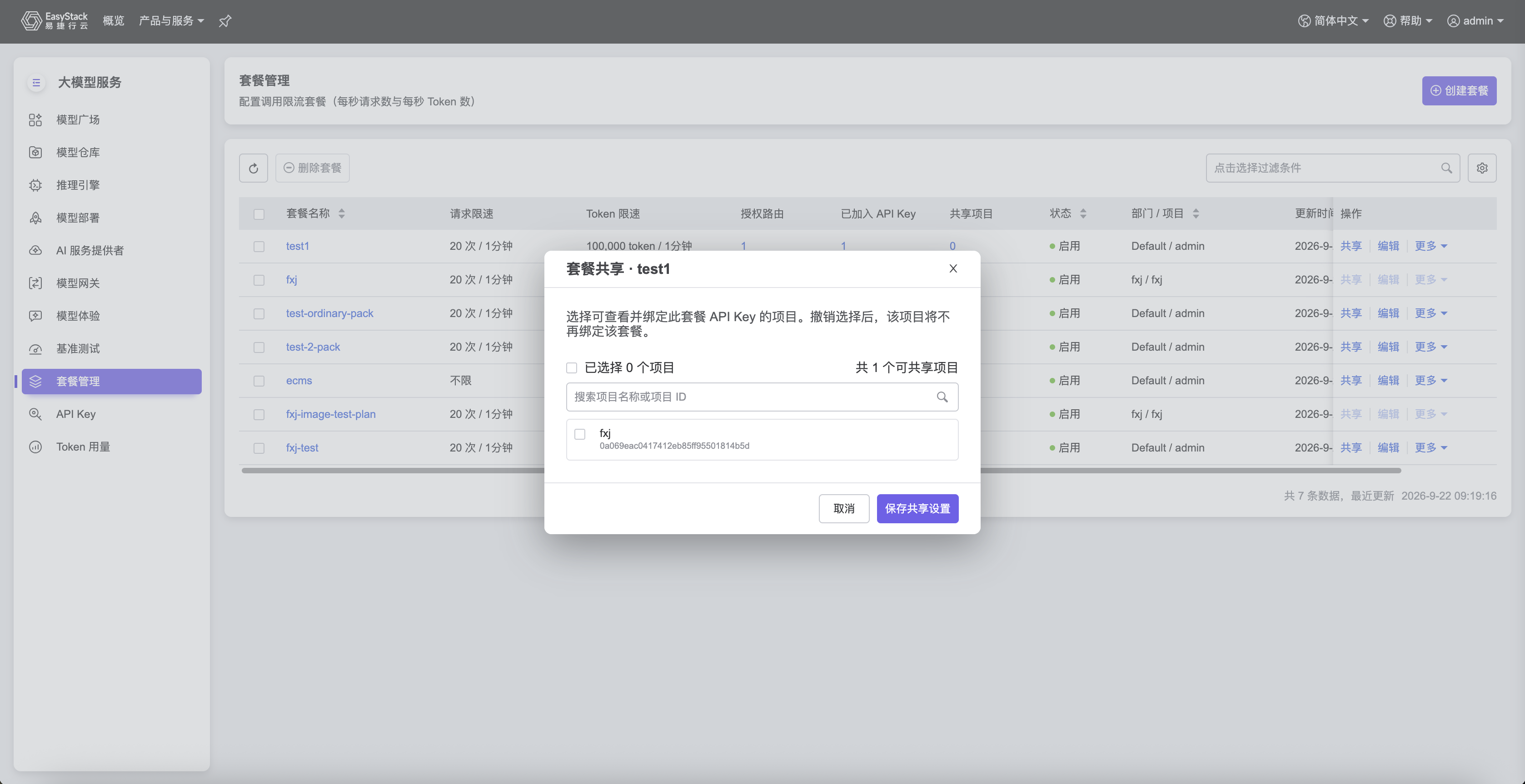Expand 产品与服务 dropdown menu

coord(171,21)
